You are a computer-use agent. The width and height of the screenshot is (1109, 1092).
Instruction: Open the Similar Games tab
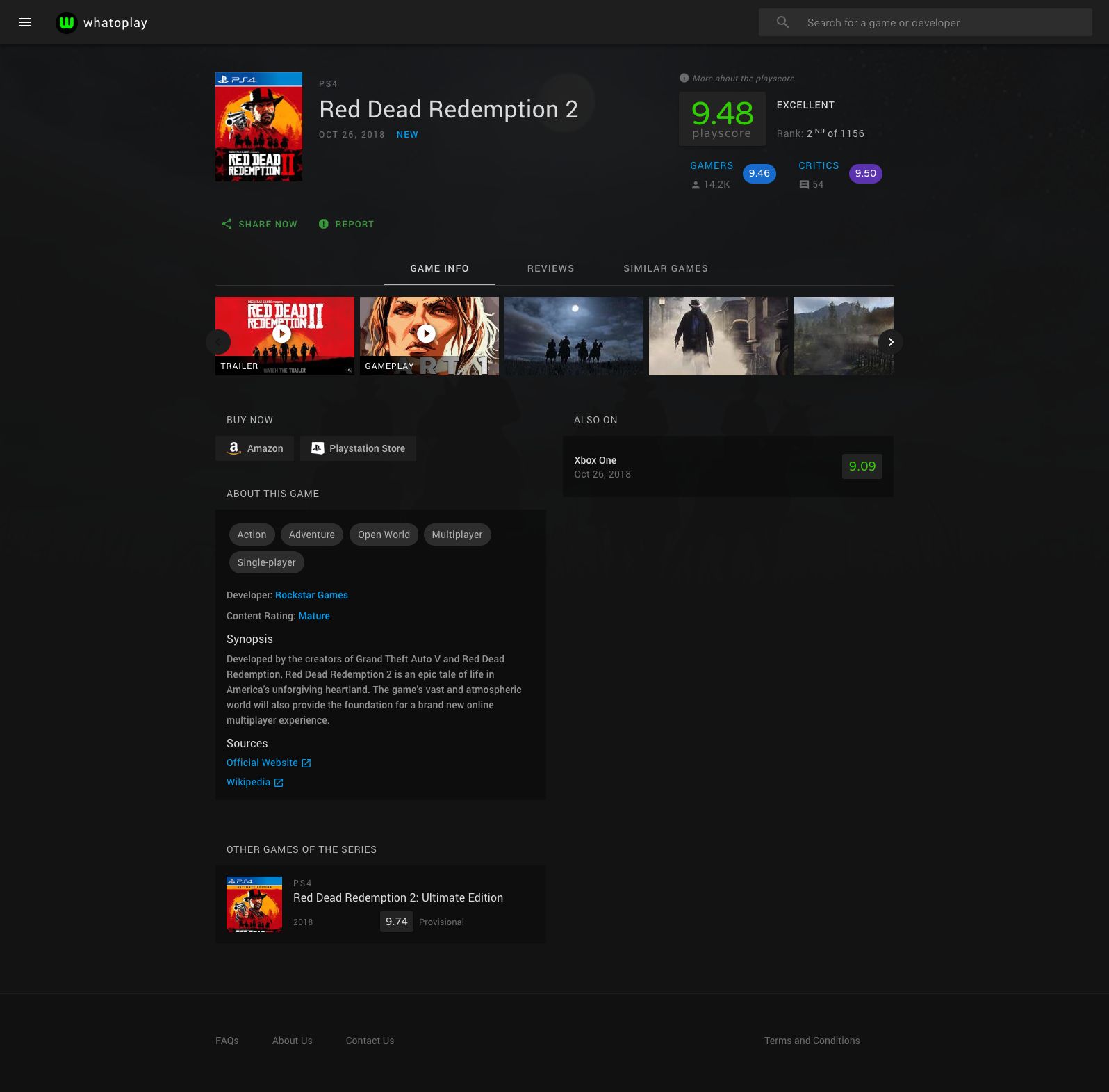click(x=666, y=268)
